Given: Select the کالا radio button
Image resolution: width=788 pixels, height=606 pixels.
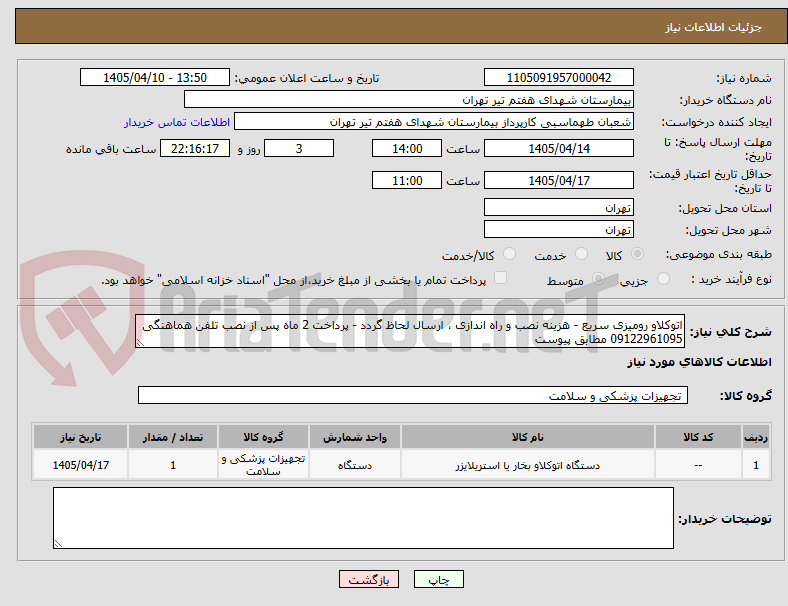Looking at the screenshot, I should coord(637,254).
